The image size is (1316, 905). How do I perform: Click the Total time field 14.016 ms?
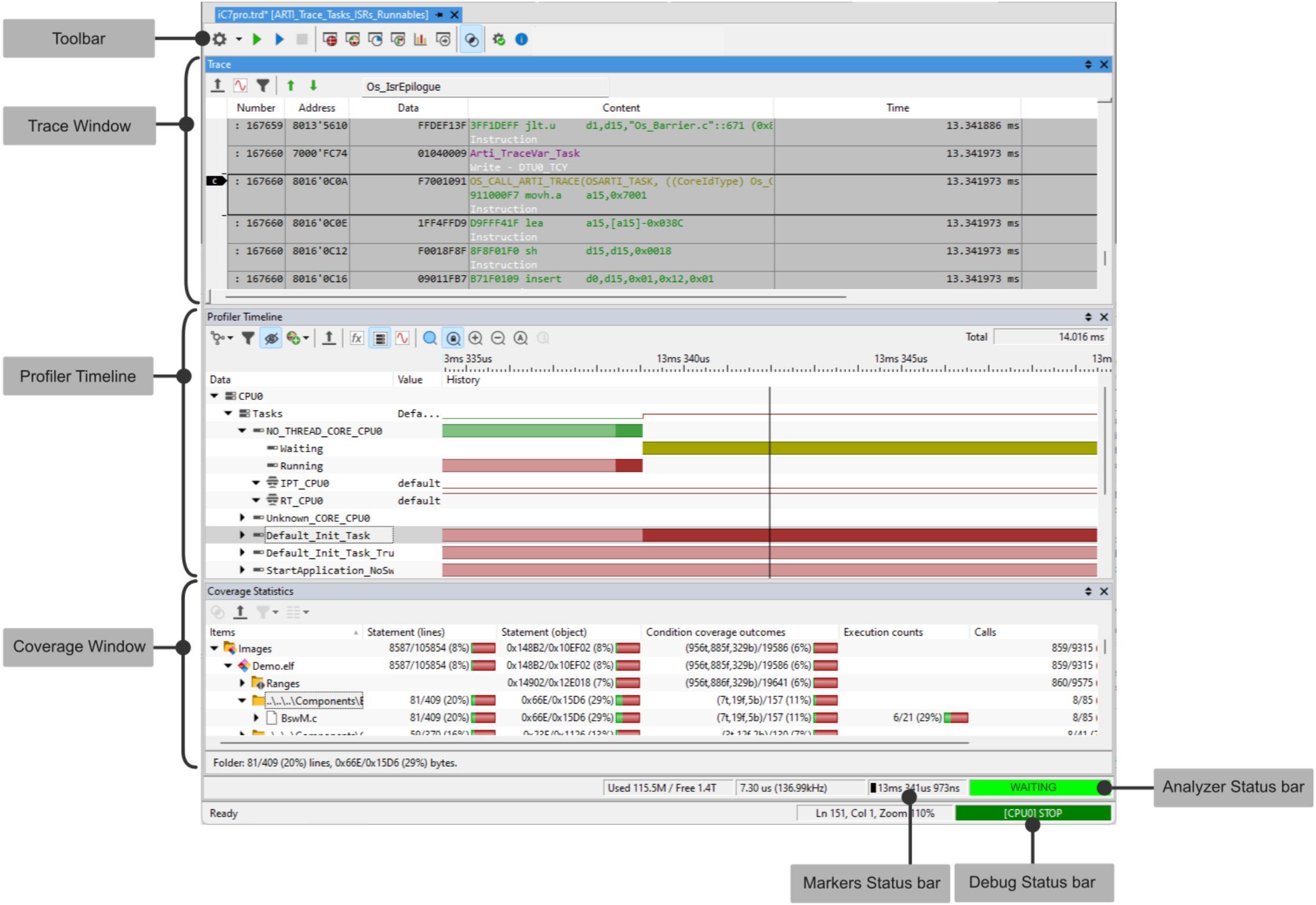1050,337
